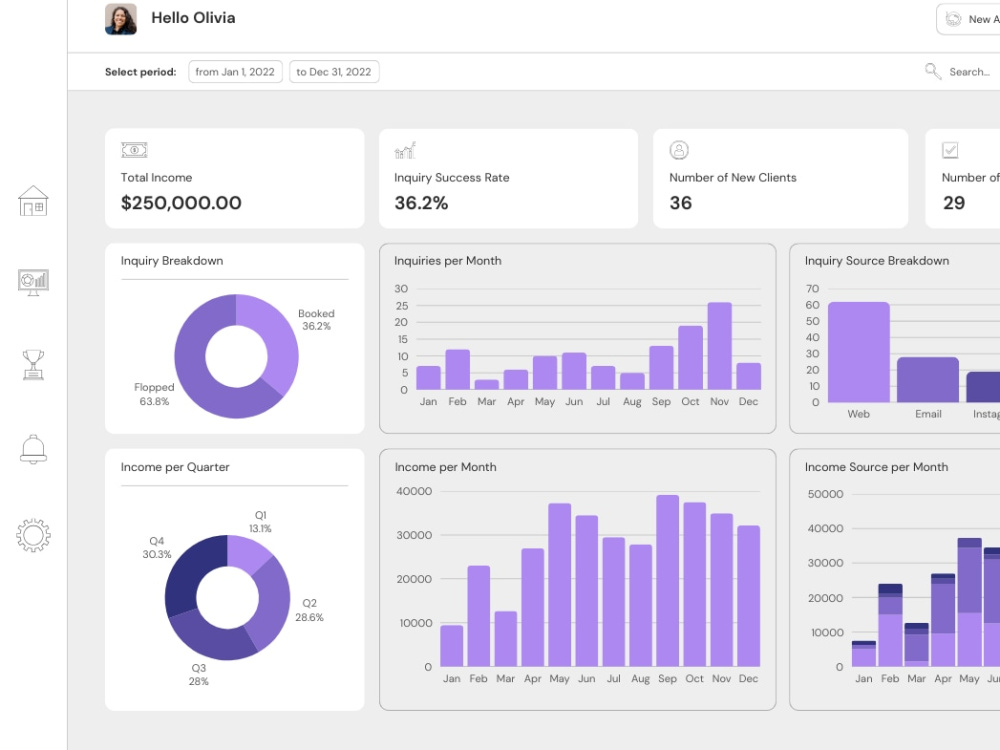
Task: Select the Q1 13.1% donut segment
Action: [x=247, y=552]
